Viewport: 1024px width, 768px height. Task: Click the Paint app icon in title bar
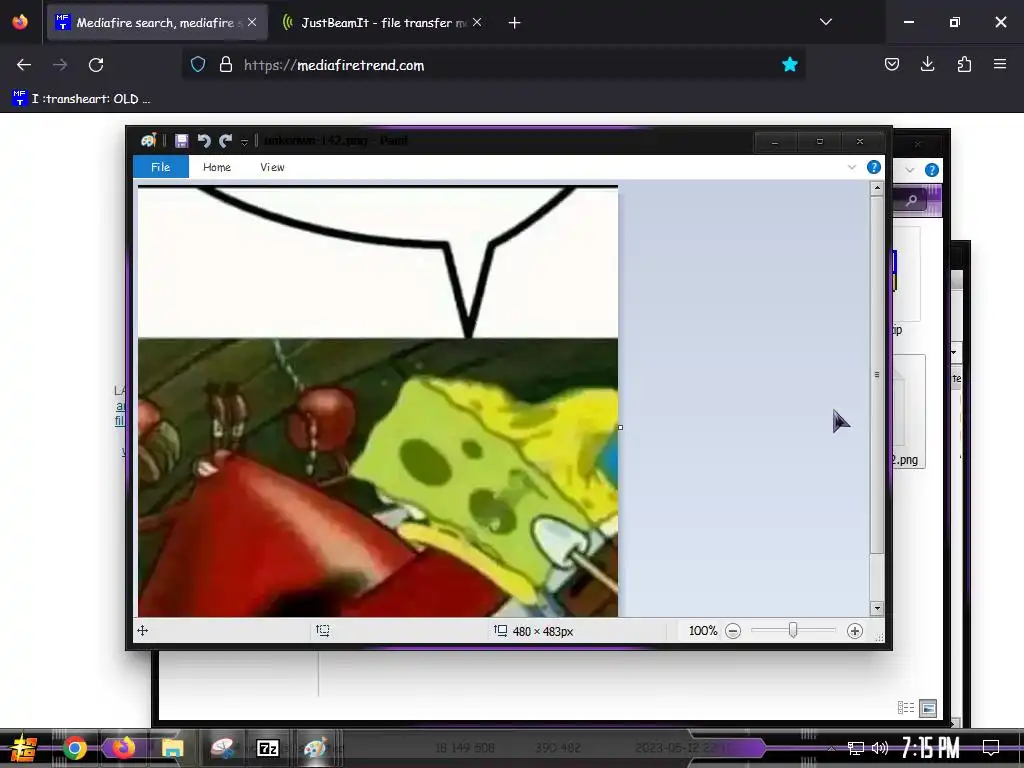pyautogui.click(x=148, y=140)
